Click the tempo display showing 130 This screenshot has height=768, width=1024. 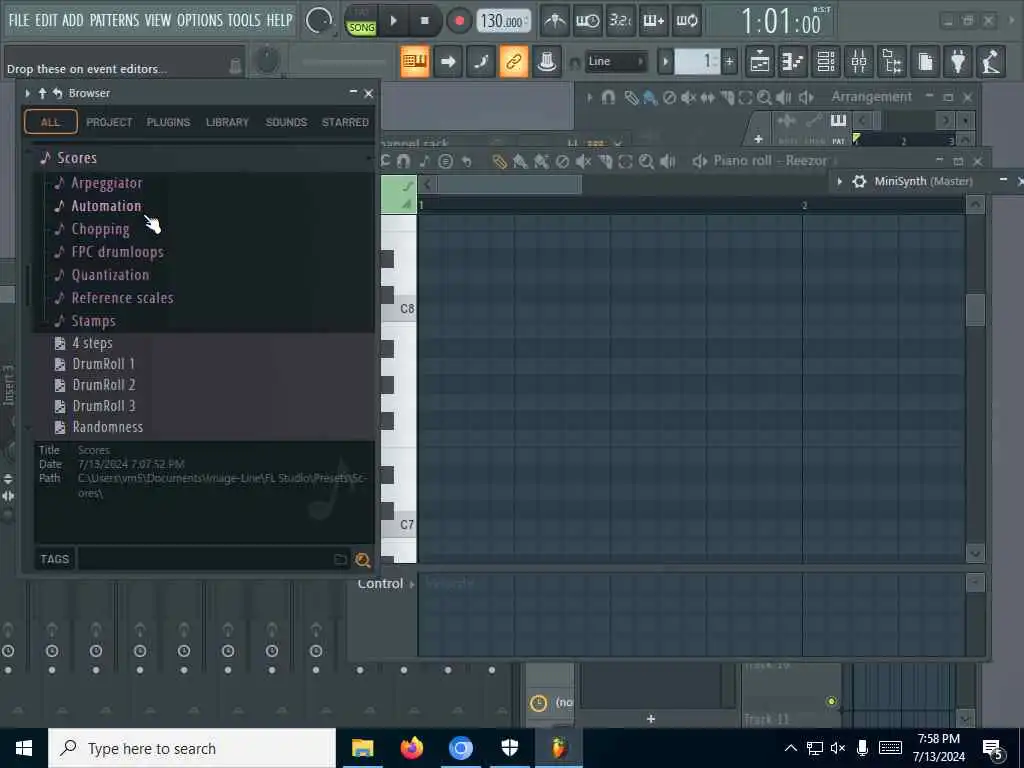point(502,21)
